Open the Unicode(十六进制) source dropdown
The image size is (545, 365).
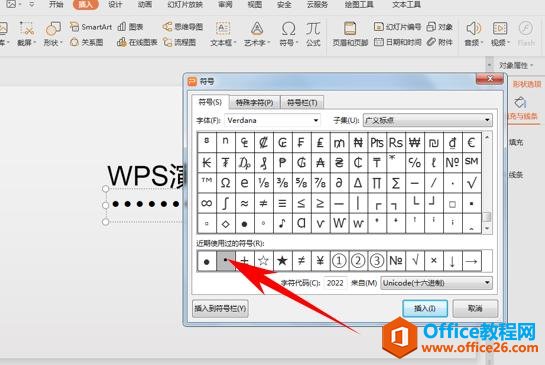(x=437, y=283)
